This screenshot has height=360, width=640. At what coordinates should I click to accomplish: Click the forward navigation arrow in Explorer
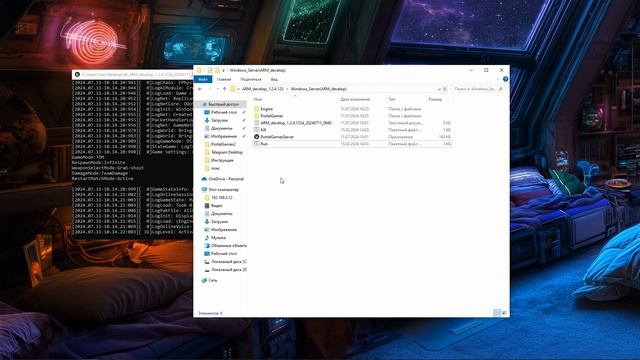pos(210,89)
